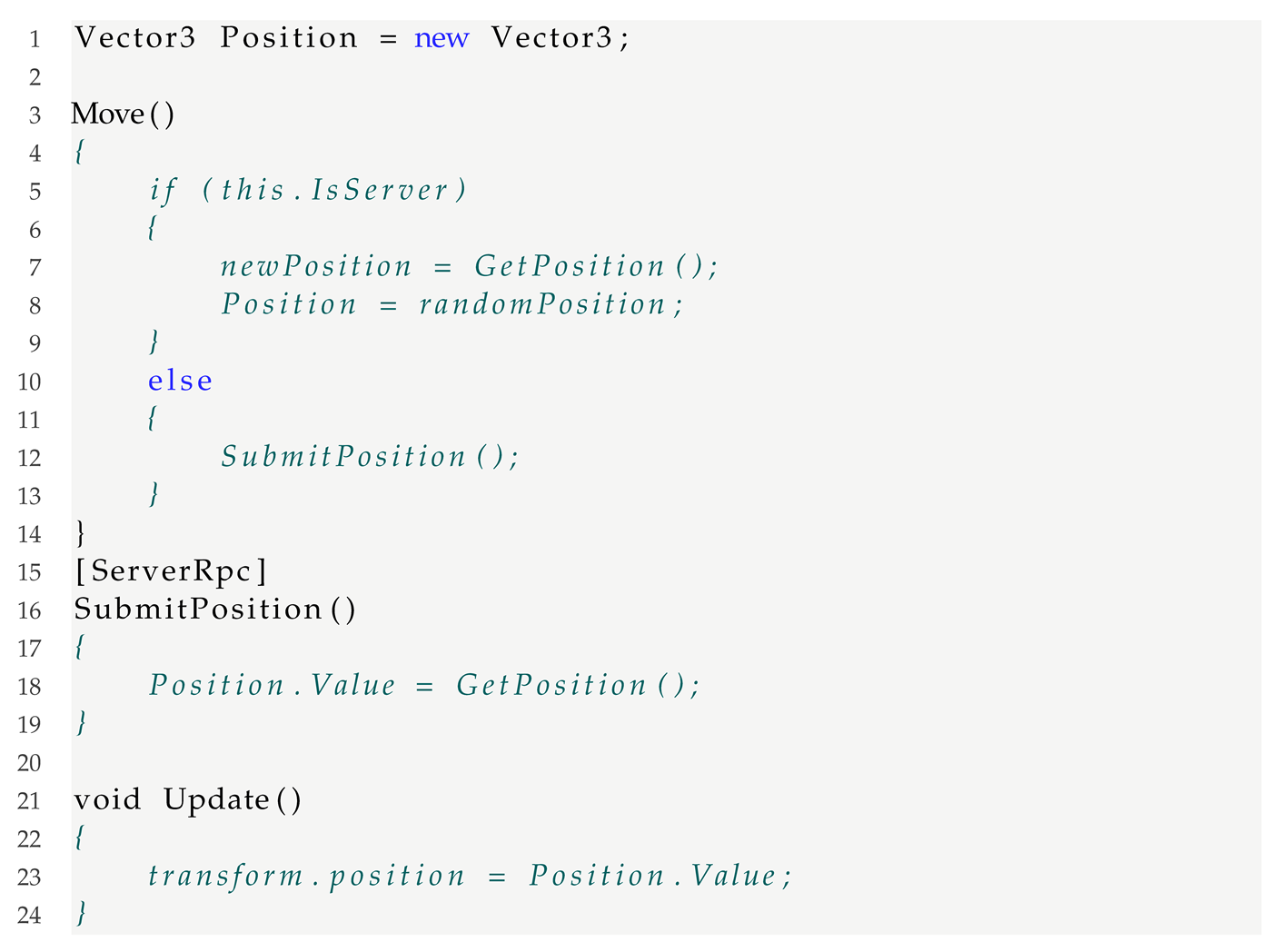Viewport: 1280px width, 952px height.
Task: Click 'transform.position' on line 23
Action: click(306, 877)
